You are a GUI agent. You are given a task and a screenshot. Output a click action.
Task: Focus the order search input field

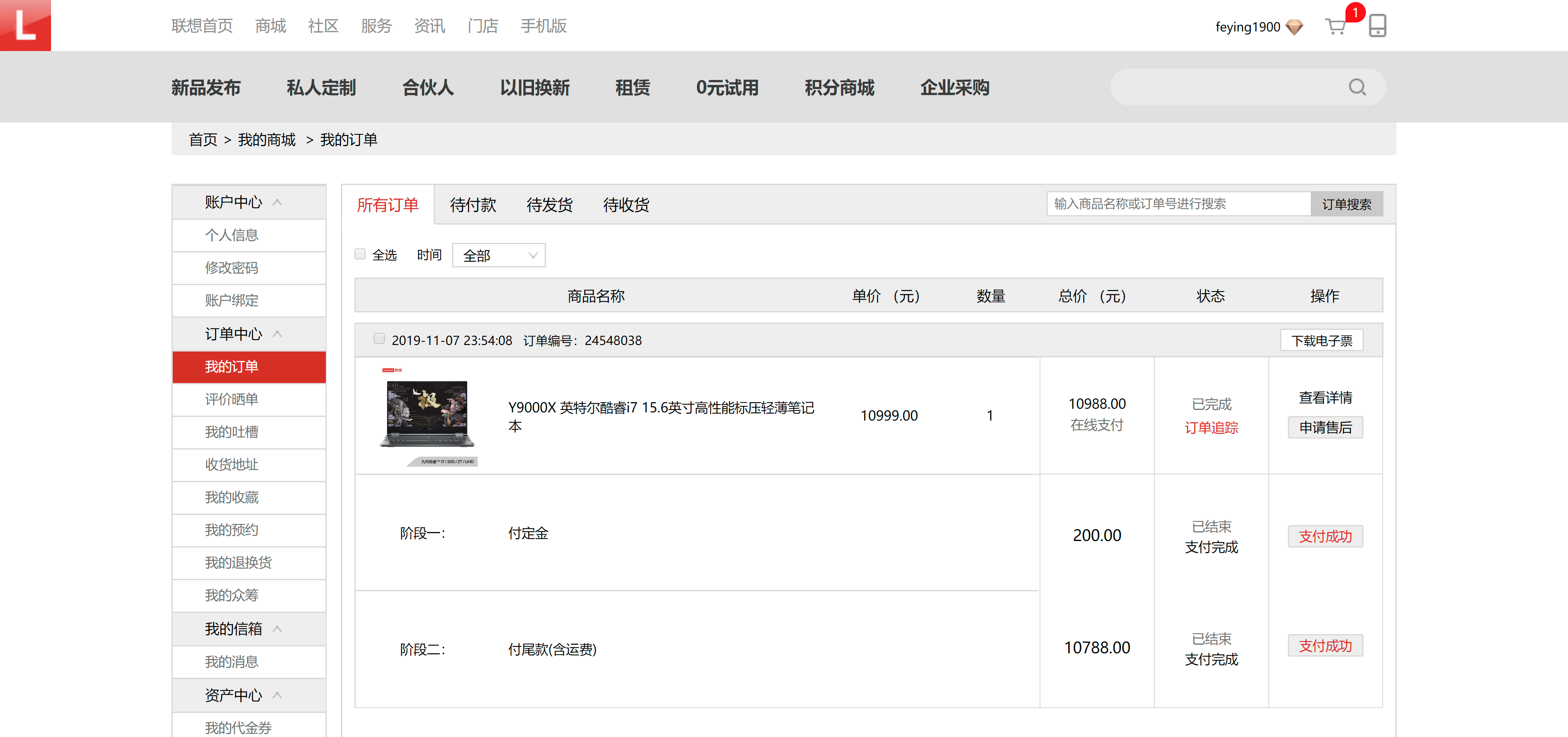(x=1178, y=204)
